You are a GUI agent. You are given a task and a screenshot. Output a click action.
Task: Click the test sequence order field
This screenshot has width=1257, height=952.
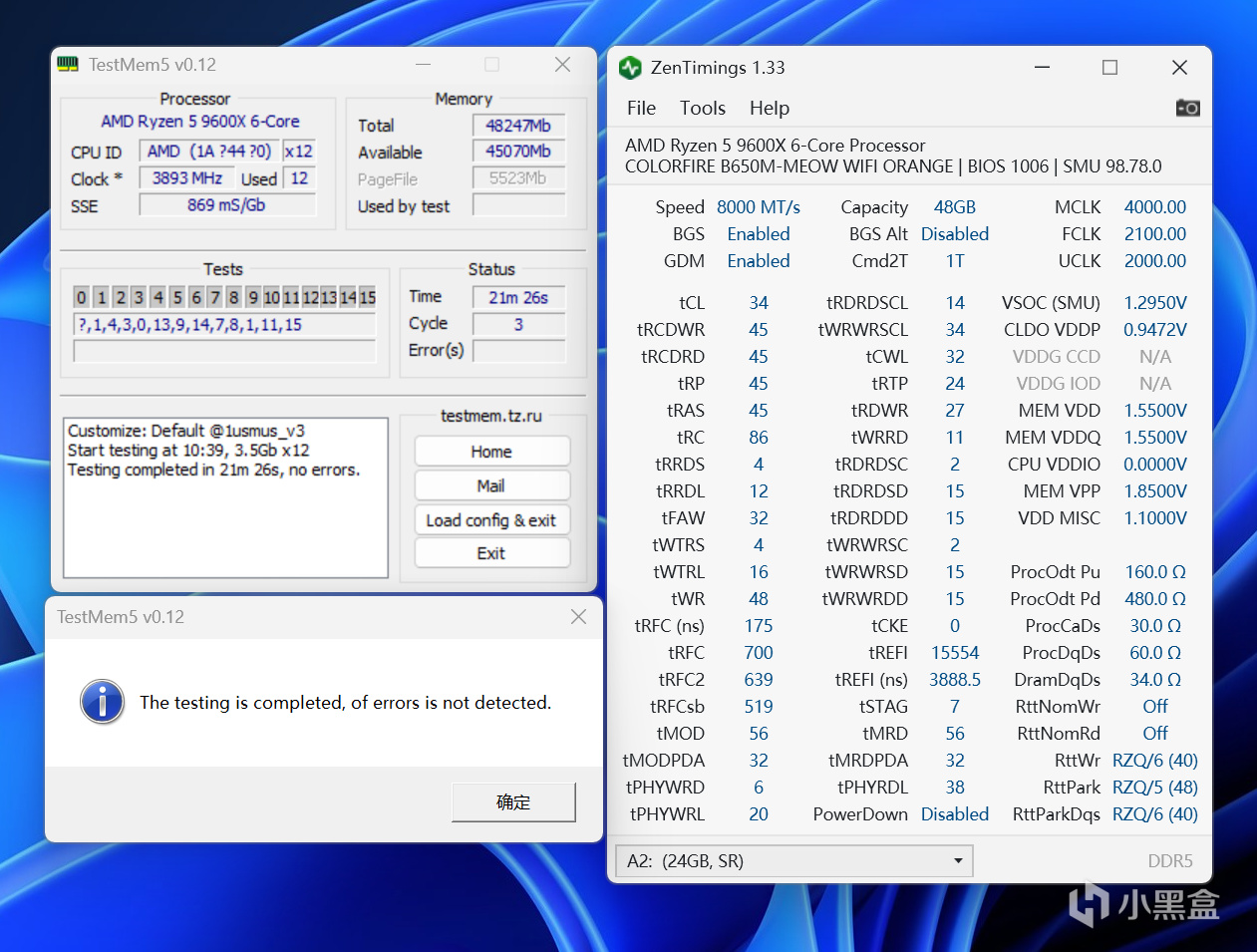(224, 325)
